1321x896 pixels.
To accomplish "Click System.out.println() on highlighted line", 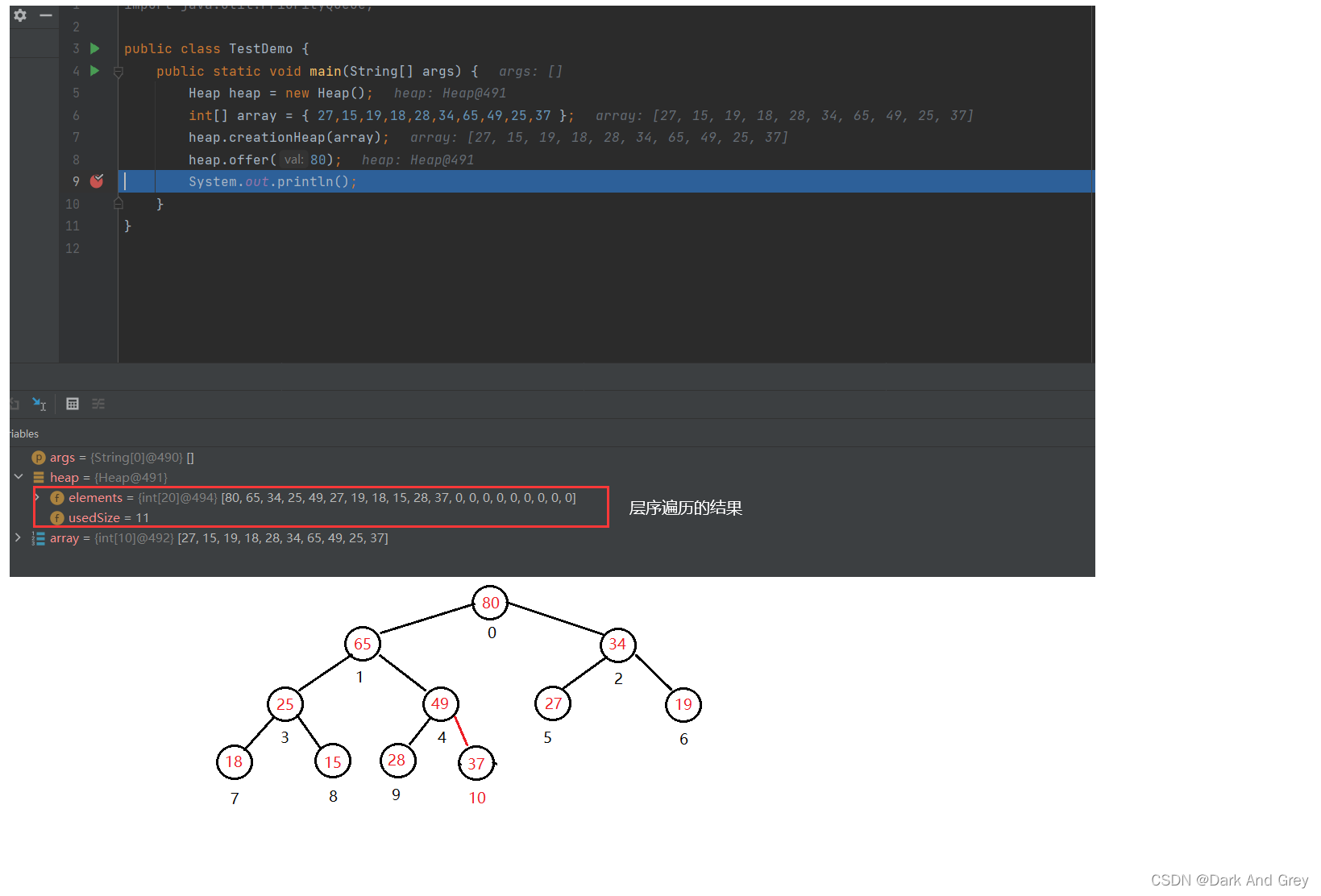I will pyautogui.click(x=272, y=182).
